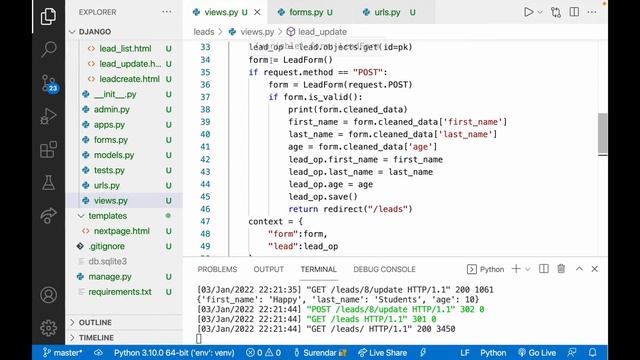Click the feedback icon in status bar
Viewport: 640px width, 360px height.
tap(572, 353)
